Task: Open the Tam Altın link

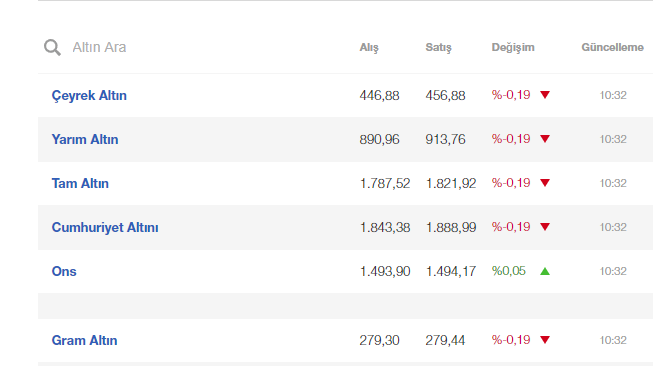Action: point(80,183)
